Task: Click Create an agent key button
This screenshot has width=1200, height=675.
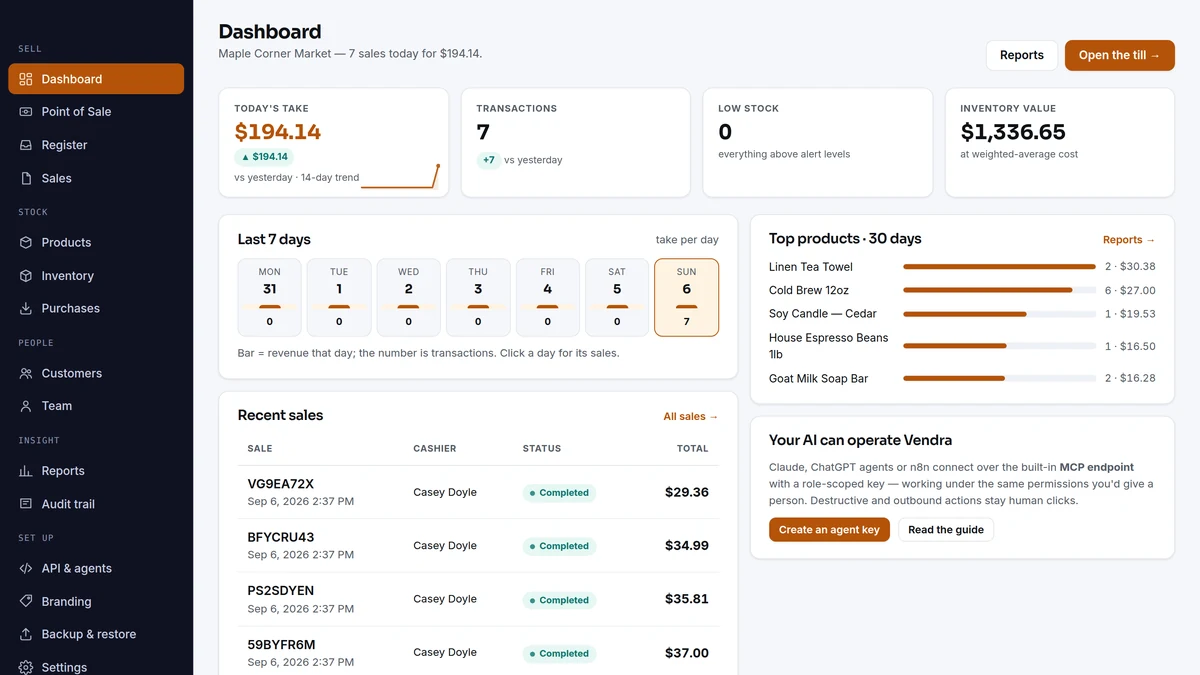Action: [829, 530]
